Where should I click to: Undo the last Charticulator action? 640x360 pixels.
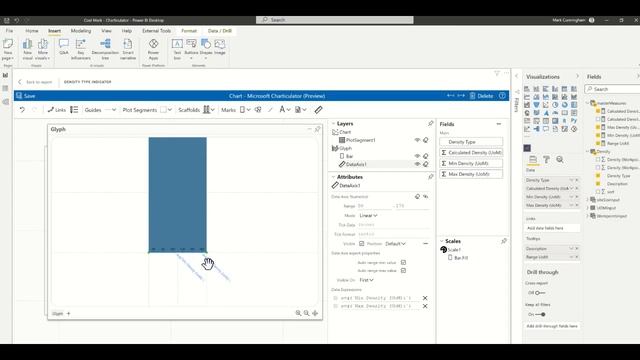pyautogui.click(x=22, y=110)
